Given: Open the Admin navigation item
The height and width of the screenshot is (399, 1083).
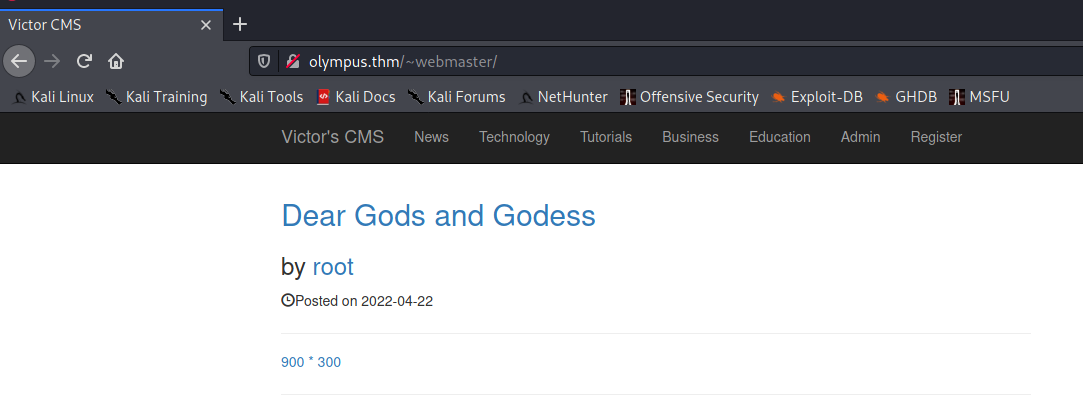Looking at the screenshot, I should pos(861,137).
